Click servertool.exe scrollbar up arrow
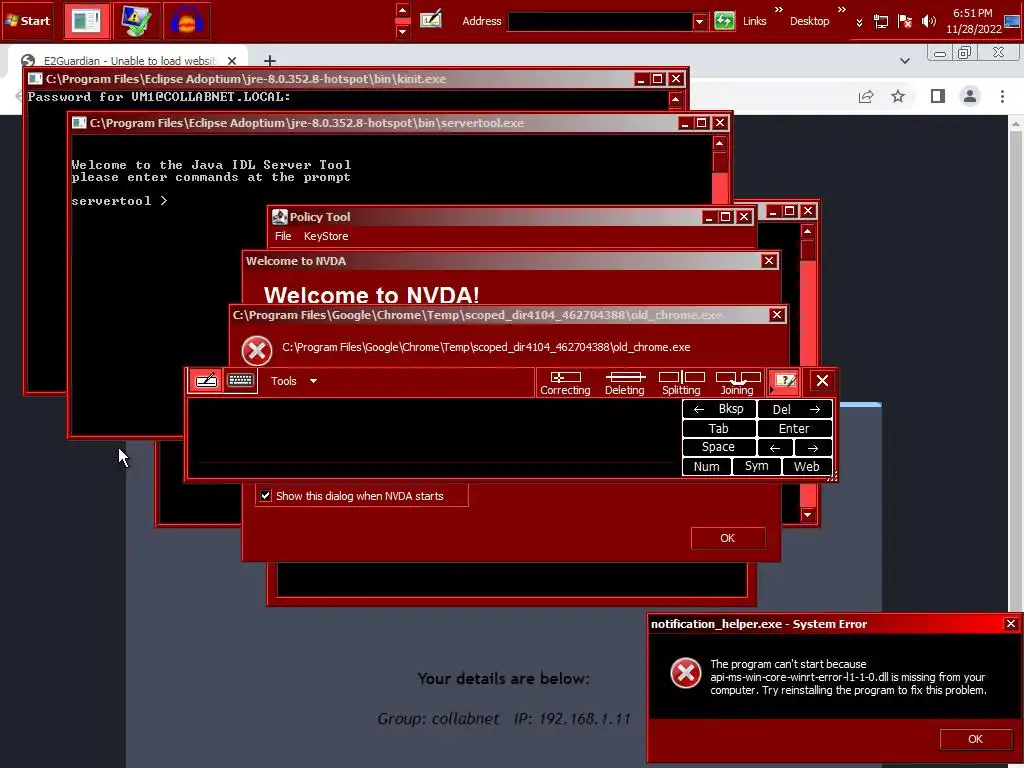The width and height of the screenshot is (1024, 768). pos(720,143)
